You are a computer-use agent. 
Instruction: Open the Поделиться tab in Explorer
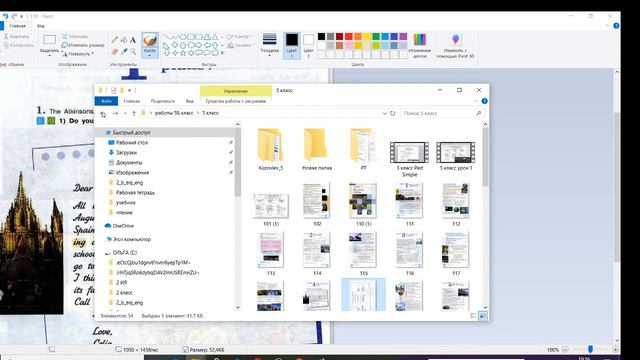pos(162,101)
